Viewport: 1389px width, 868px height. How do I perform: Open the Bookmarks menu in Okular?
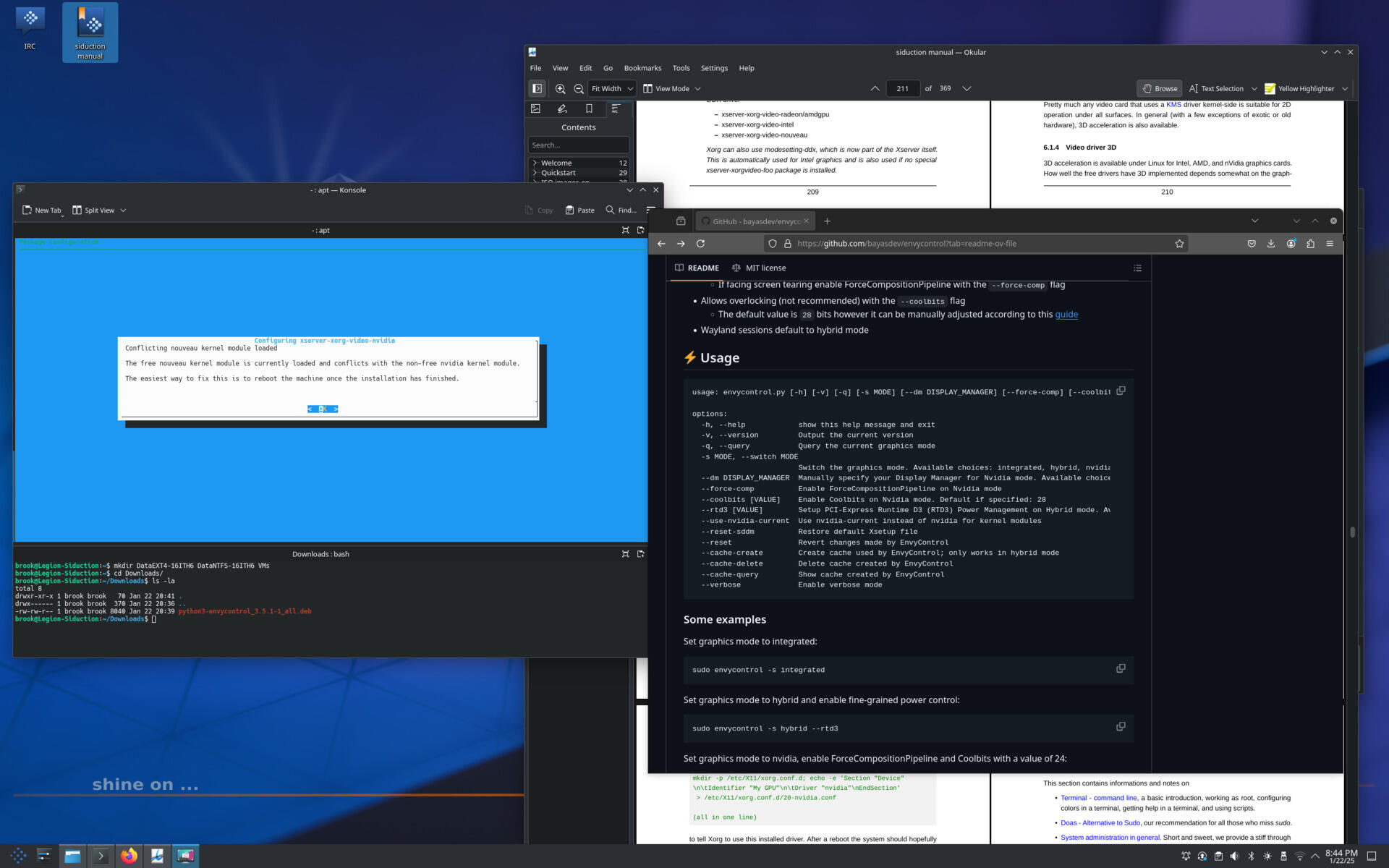(x=642, y=68)
